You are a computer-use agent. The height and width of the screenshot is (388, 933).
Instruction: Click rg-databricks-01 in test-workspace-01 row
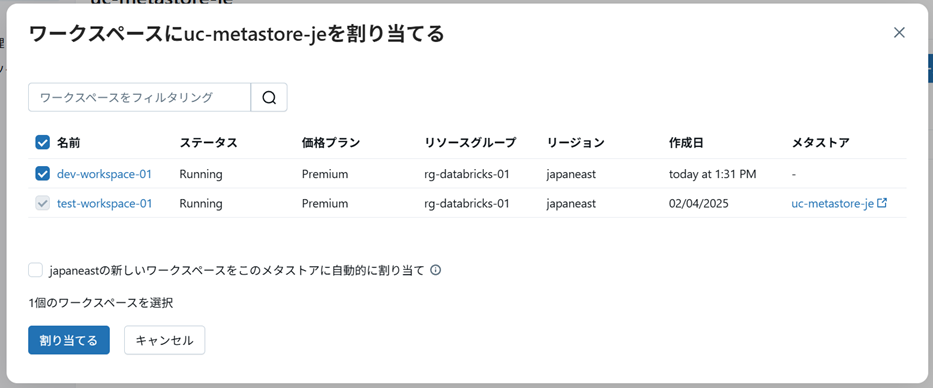click(467, 204)
